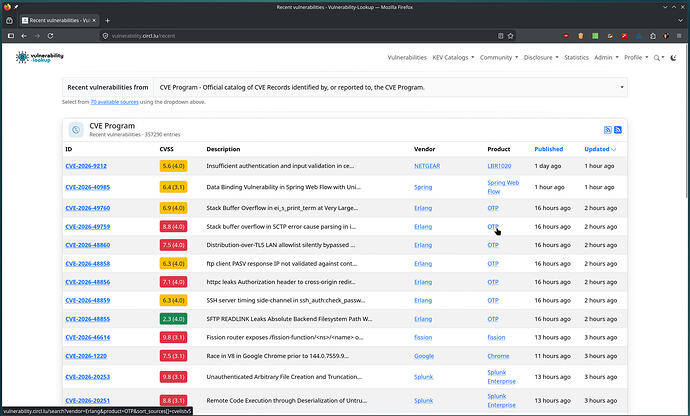The height and width of the screenshot is (416, 690).
Task: Click Erlang vendor in CVE-2026-48858 row
Action: pyautogui.click(x=423, y=264)
